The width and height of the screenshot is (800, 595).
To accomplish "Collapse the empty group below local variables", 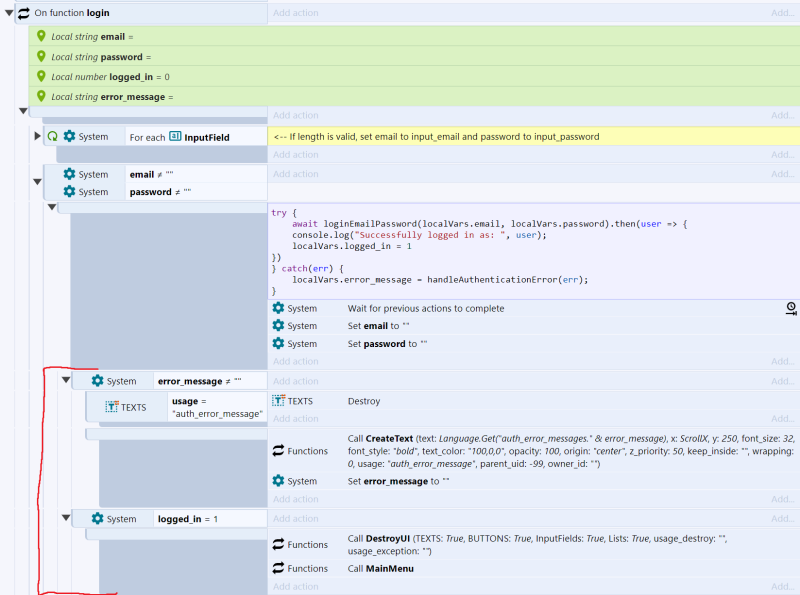I will 23,111.
